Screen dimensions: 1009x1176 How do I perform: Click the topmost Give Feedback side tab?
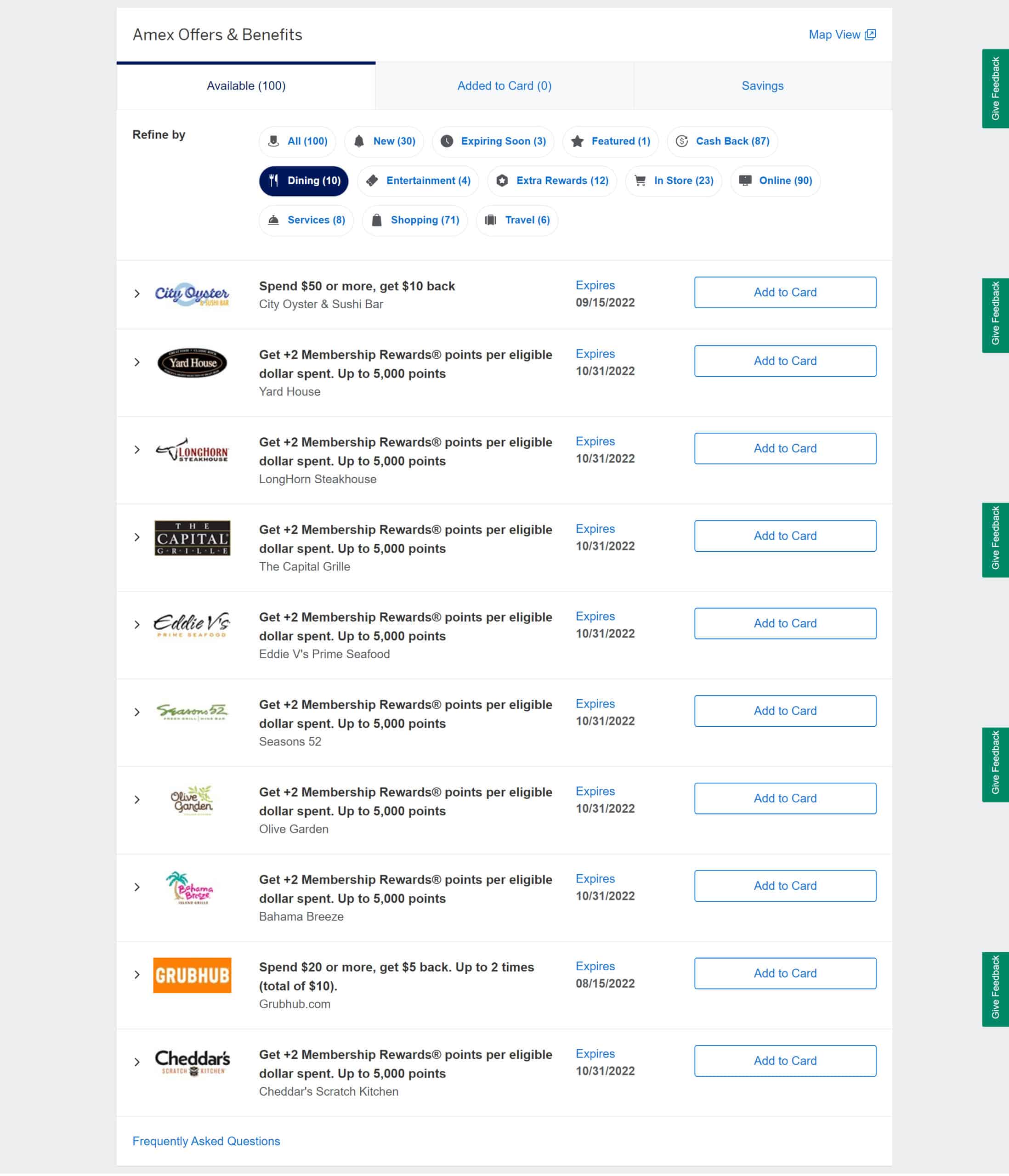(x=995, y=89)
